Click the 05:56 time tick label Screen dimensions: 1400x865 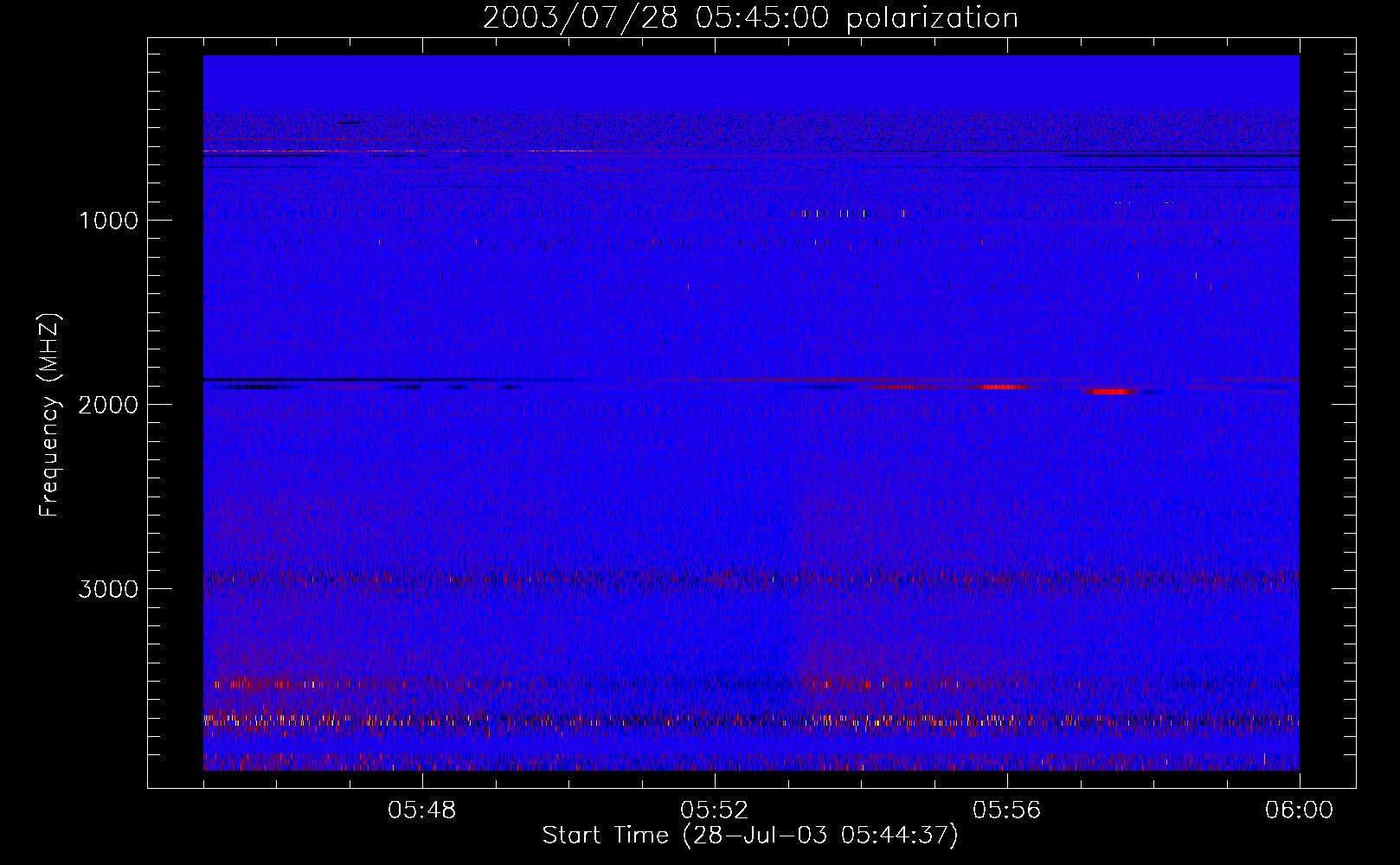[x=1007, y=811]
